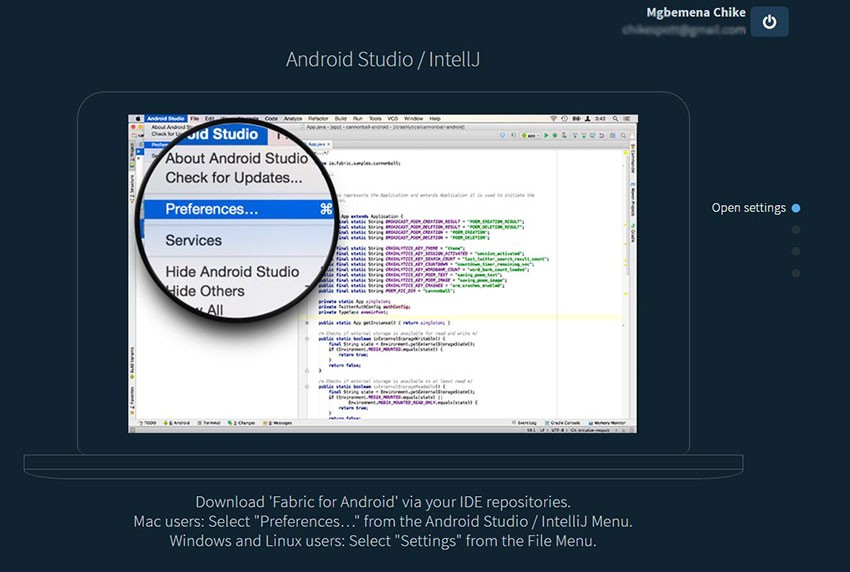The height and width of the screenshot is (572, 850).
Task: Click the Android Studio / IntelliJ heading
Action: tap(383, 59)
